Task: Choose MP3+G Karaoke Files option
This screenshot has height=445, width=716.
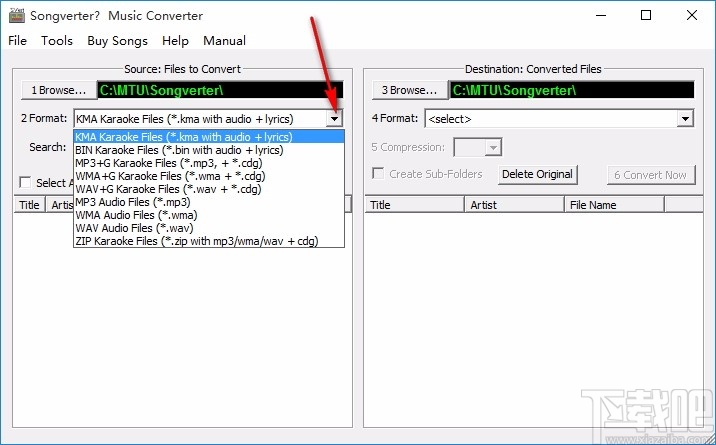Action: click(x=209, y=163)
